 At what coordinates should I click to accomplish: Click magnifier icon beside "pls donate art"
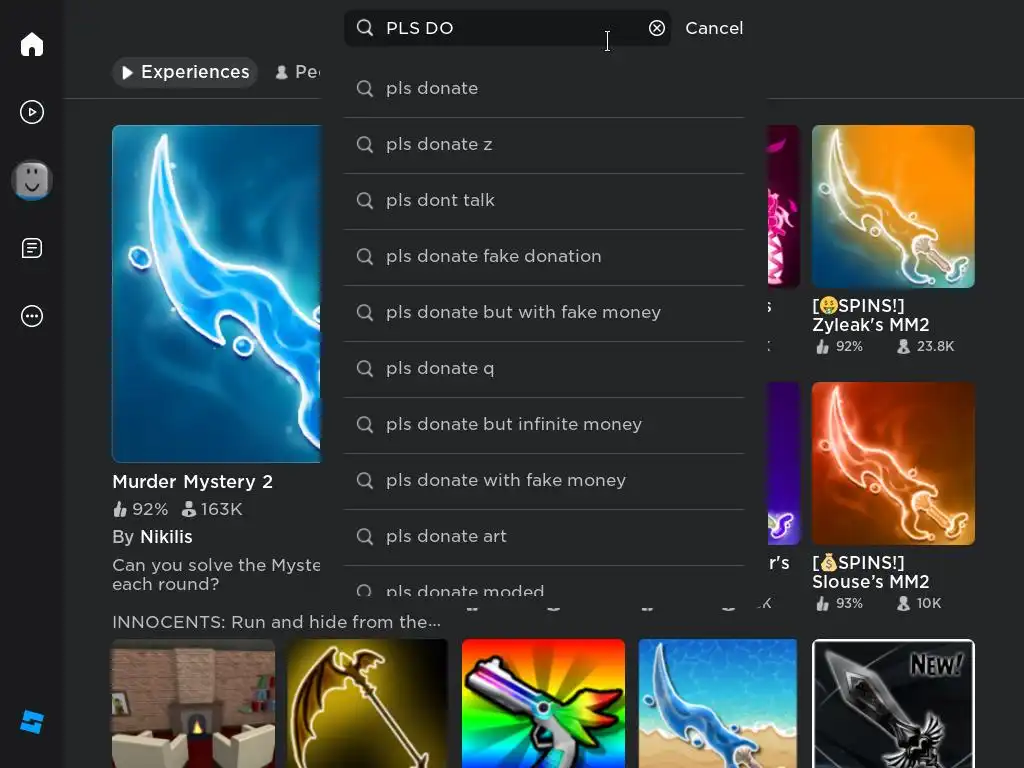click(365, 537)
